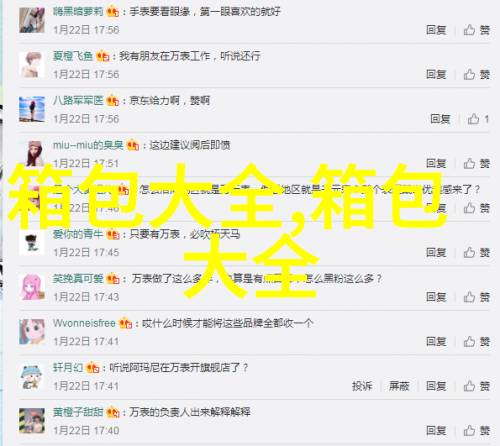Click 回复 for the 黄橙子甜甜 comment
Screen dimensions: 500x446
(x=436, y=431)
